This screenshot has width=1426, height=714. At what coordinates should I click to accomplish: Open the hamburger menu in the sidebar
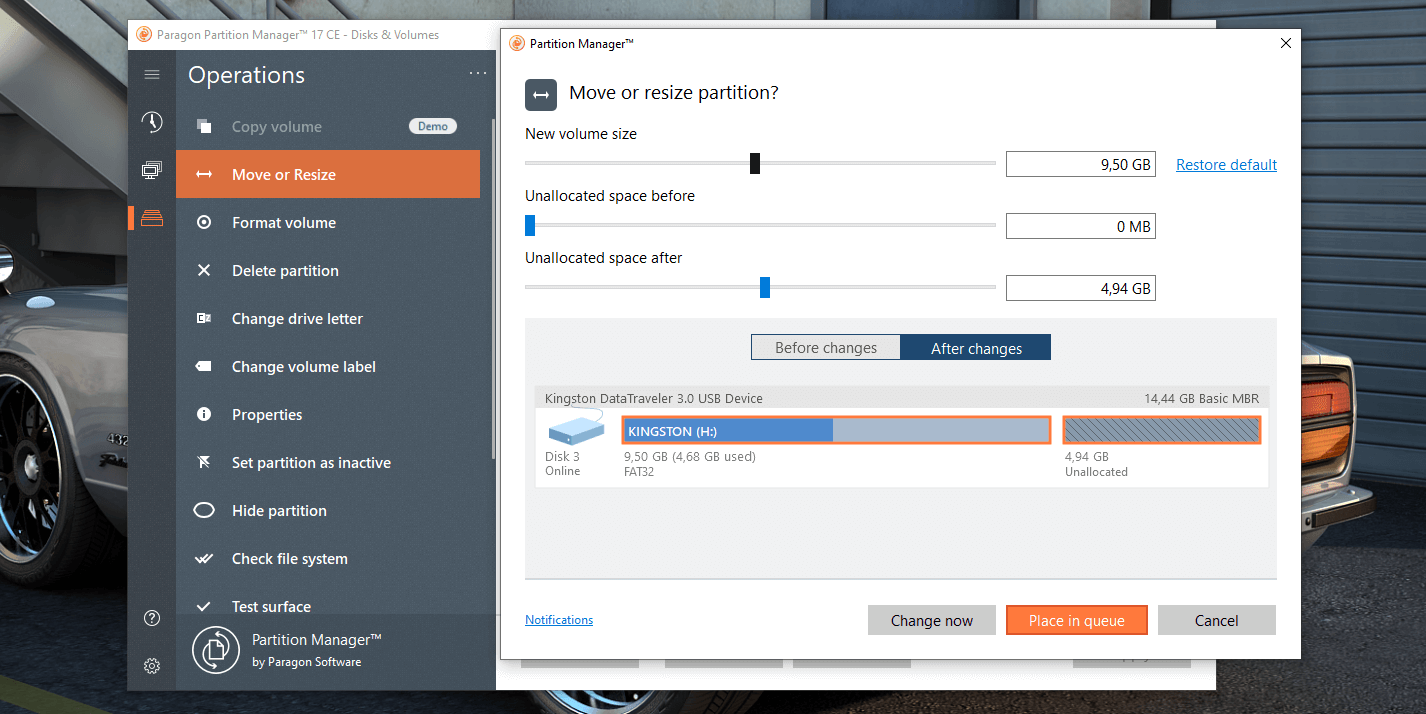click(152, 75)
